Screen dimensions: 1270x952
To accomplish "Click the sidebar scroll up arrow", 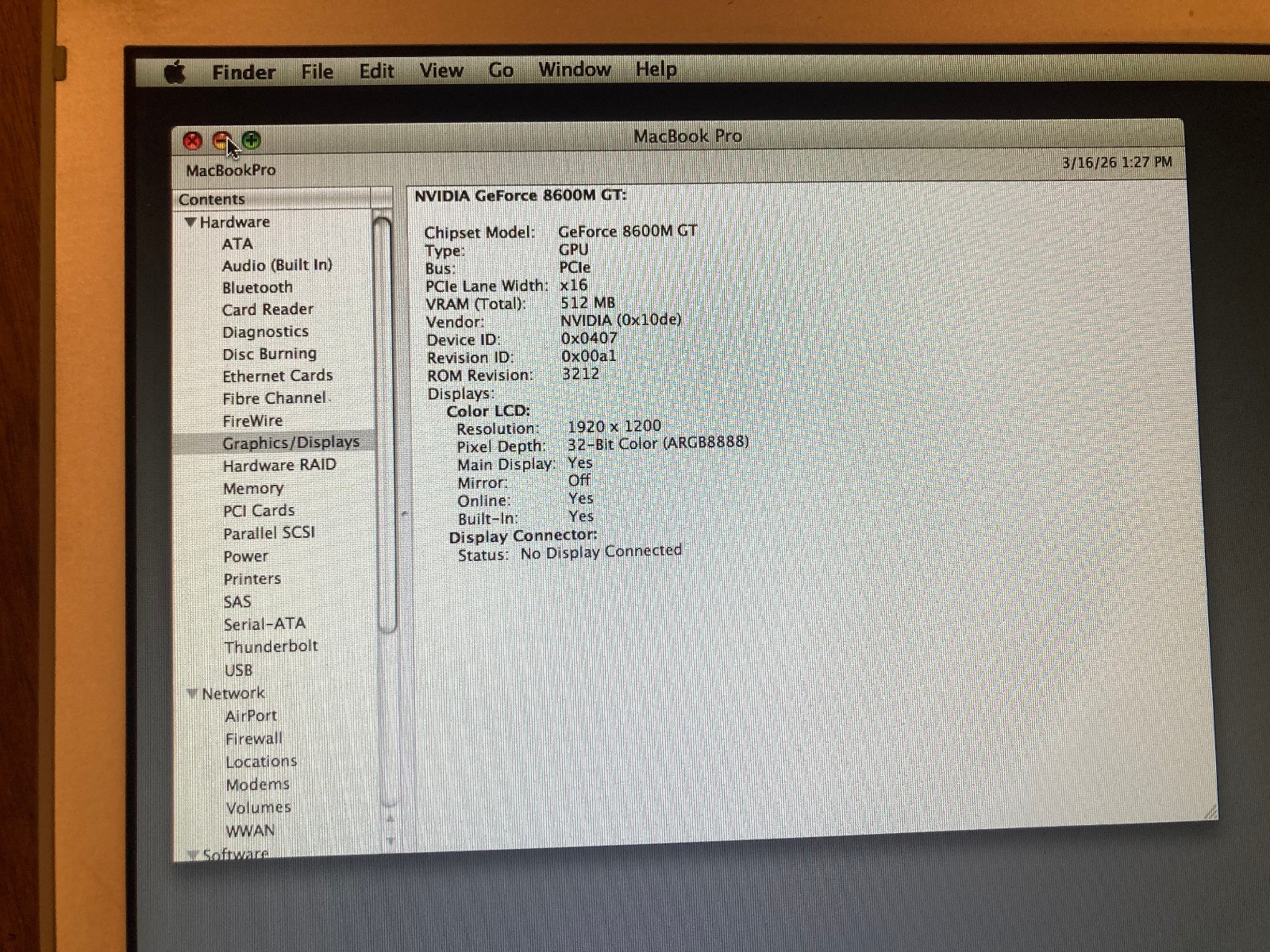I will coord(390,817).
